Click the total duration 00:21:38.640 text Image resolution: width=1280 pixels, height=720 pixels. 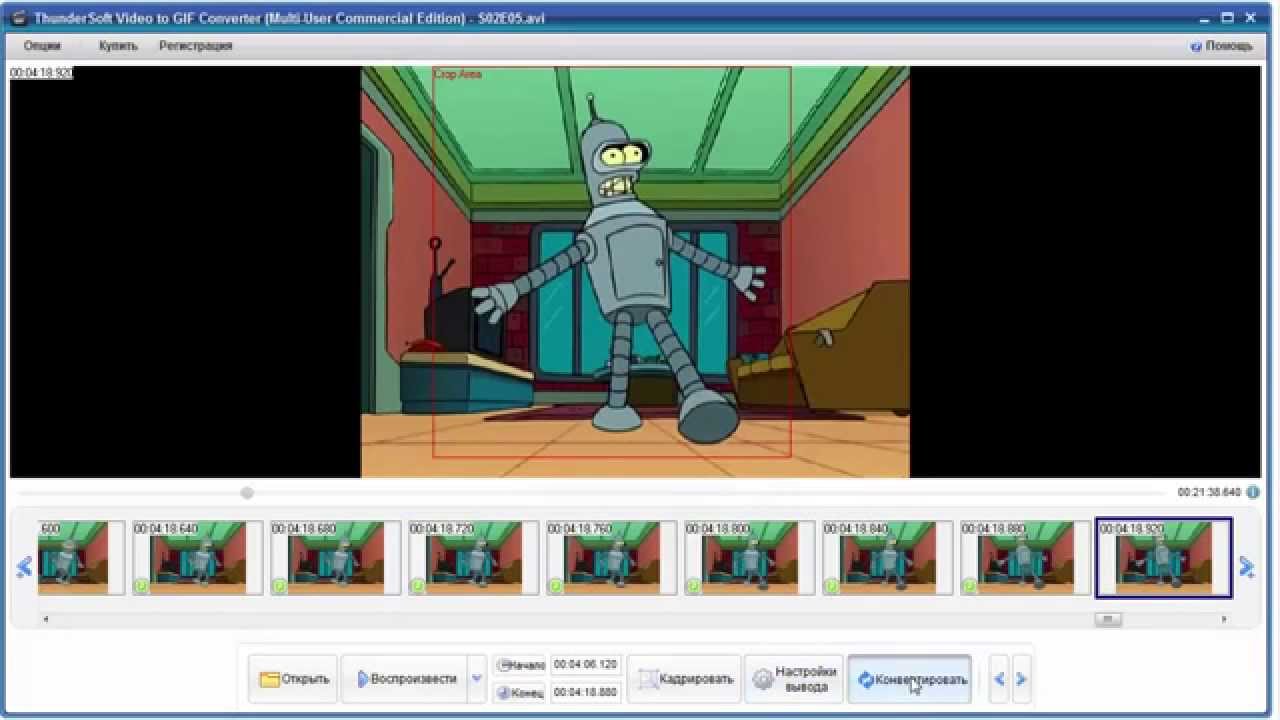point(1209,492)
